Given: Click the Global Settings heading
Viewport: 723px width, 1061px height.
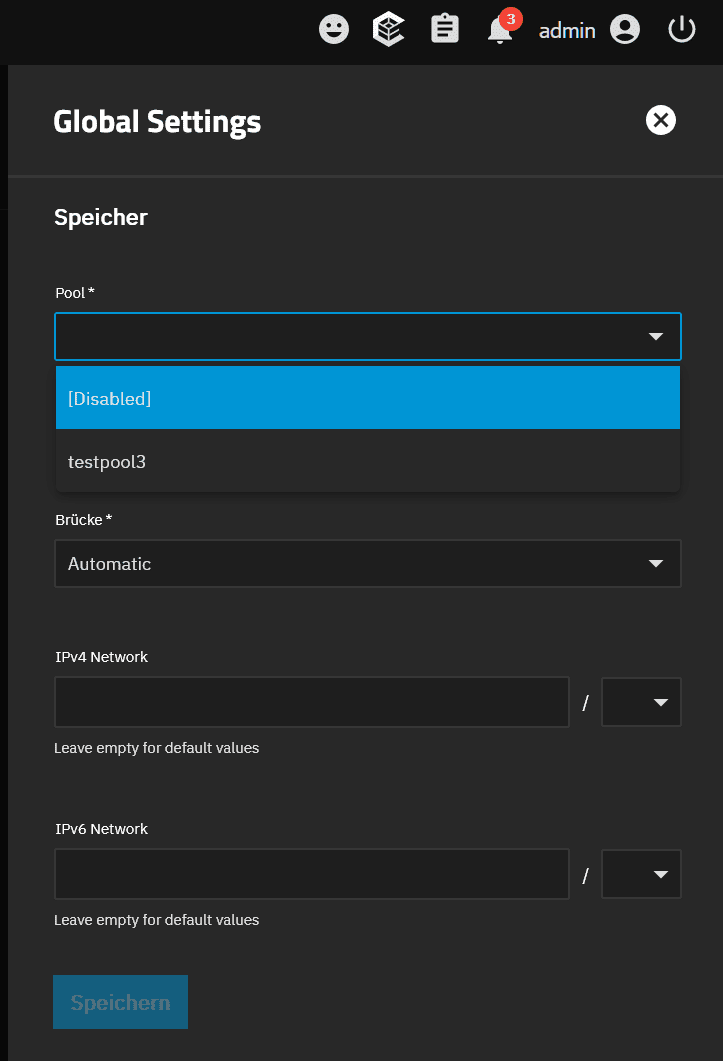Looking at the screenshot, I should click(x=157, y=122).
